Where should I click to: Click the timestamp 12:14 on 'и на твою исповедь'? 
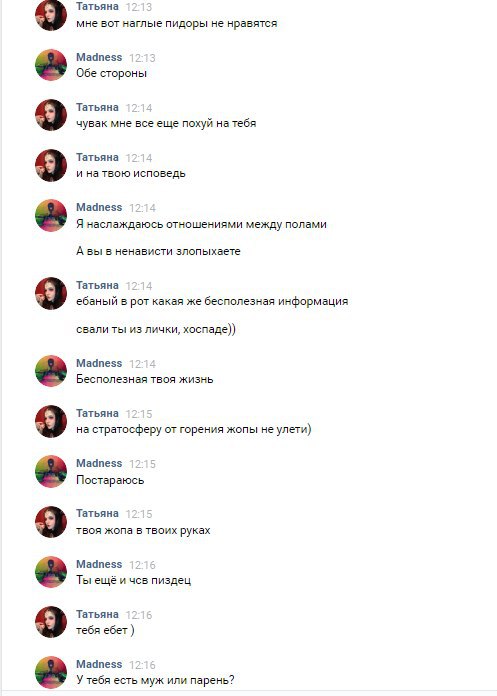tap(139, 158)
